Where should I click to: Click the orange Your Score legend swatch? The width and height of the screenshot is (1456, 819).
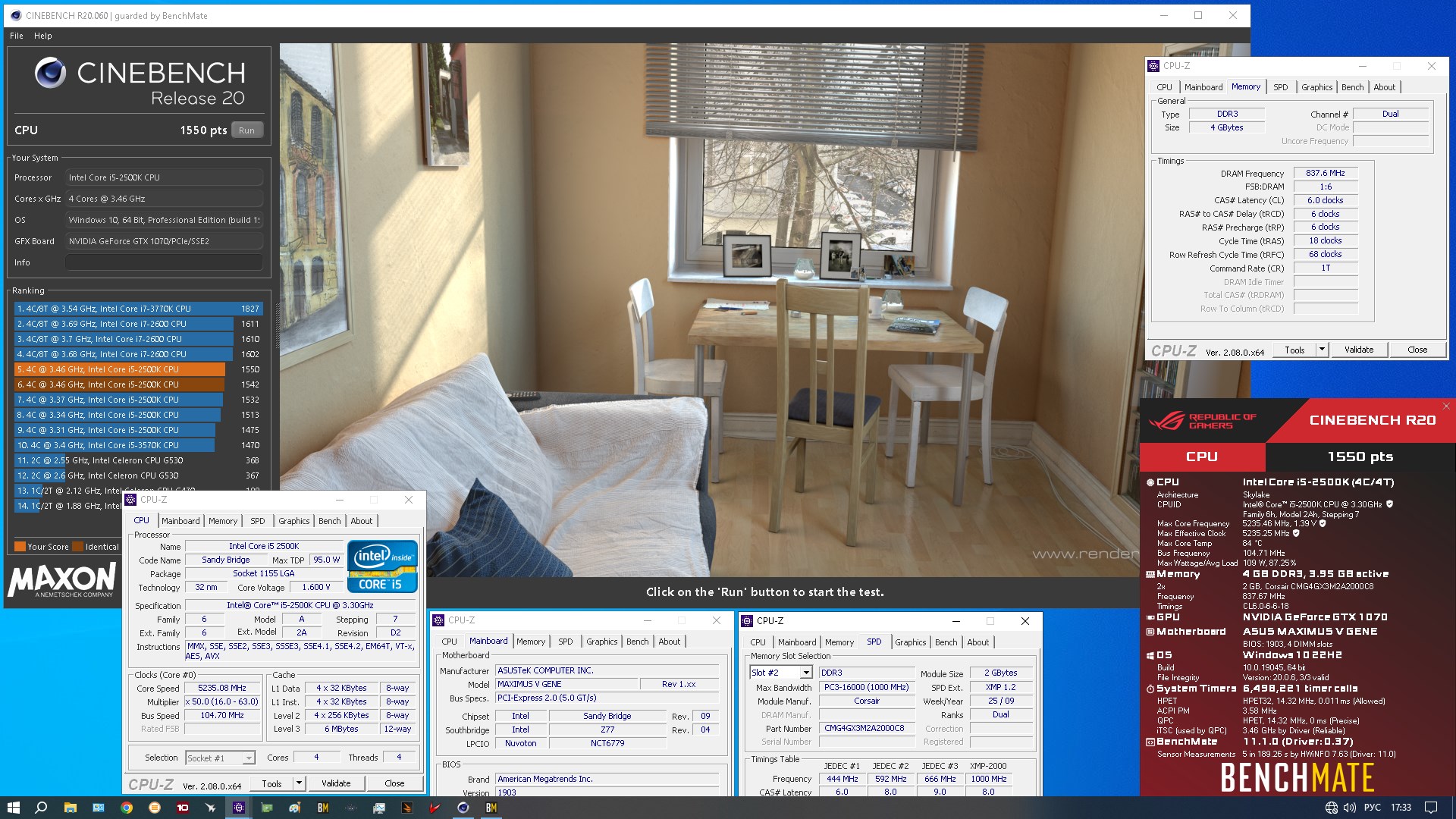20,547
